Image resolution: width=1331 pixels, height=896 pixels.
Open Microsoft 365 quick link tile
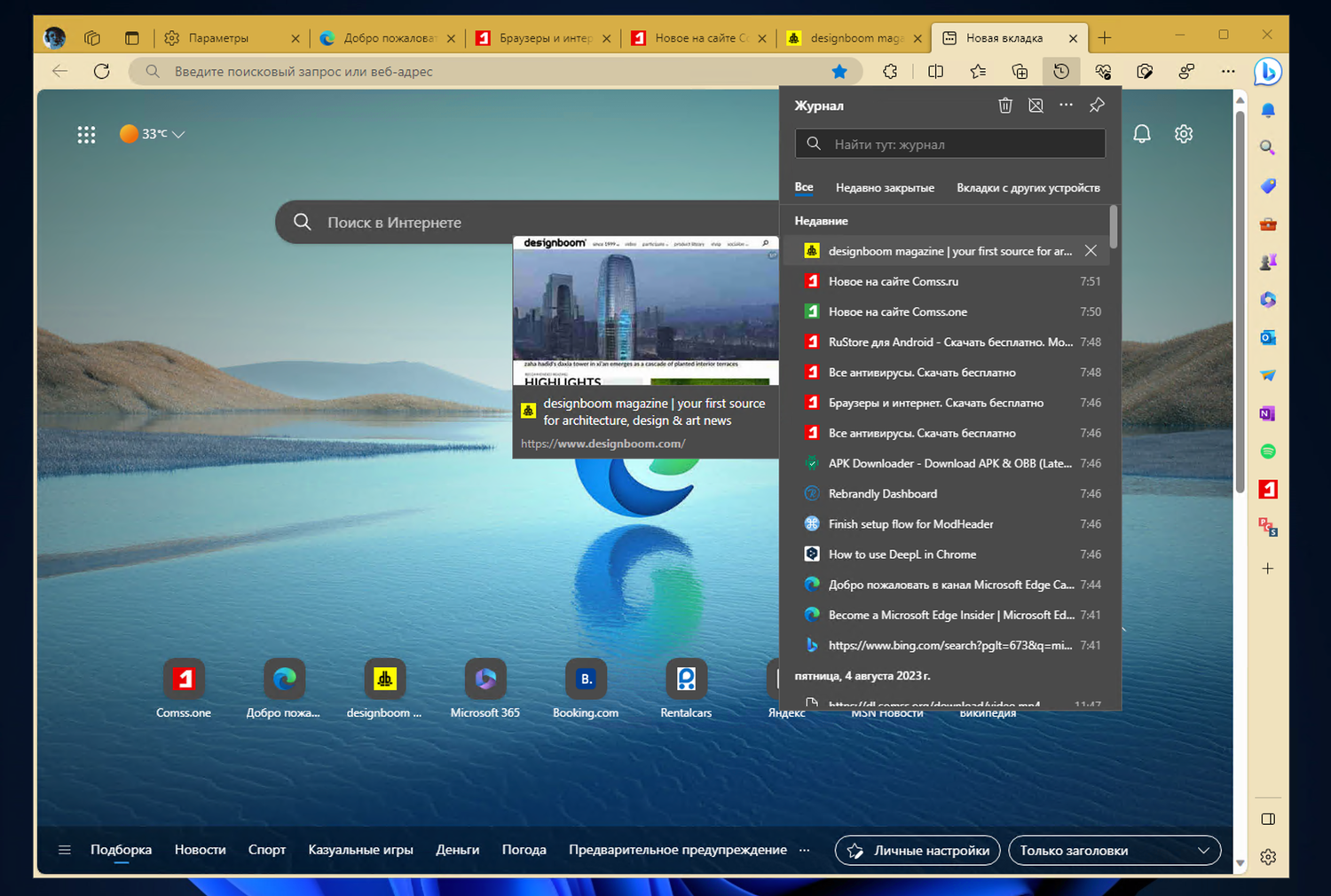coord(485,688)
